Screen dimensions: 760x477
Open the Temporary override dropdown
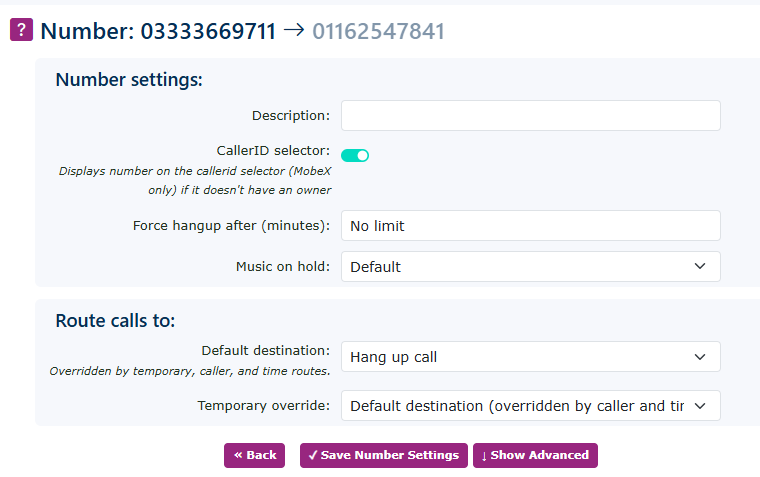pos(530,406)
